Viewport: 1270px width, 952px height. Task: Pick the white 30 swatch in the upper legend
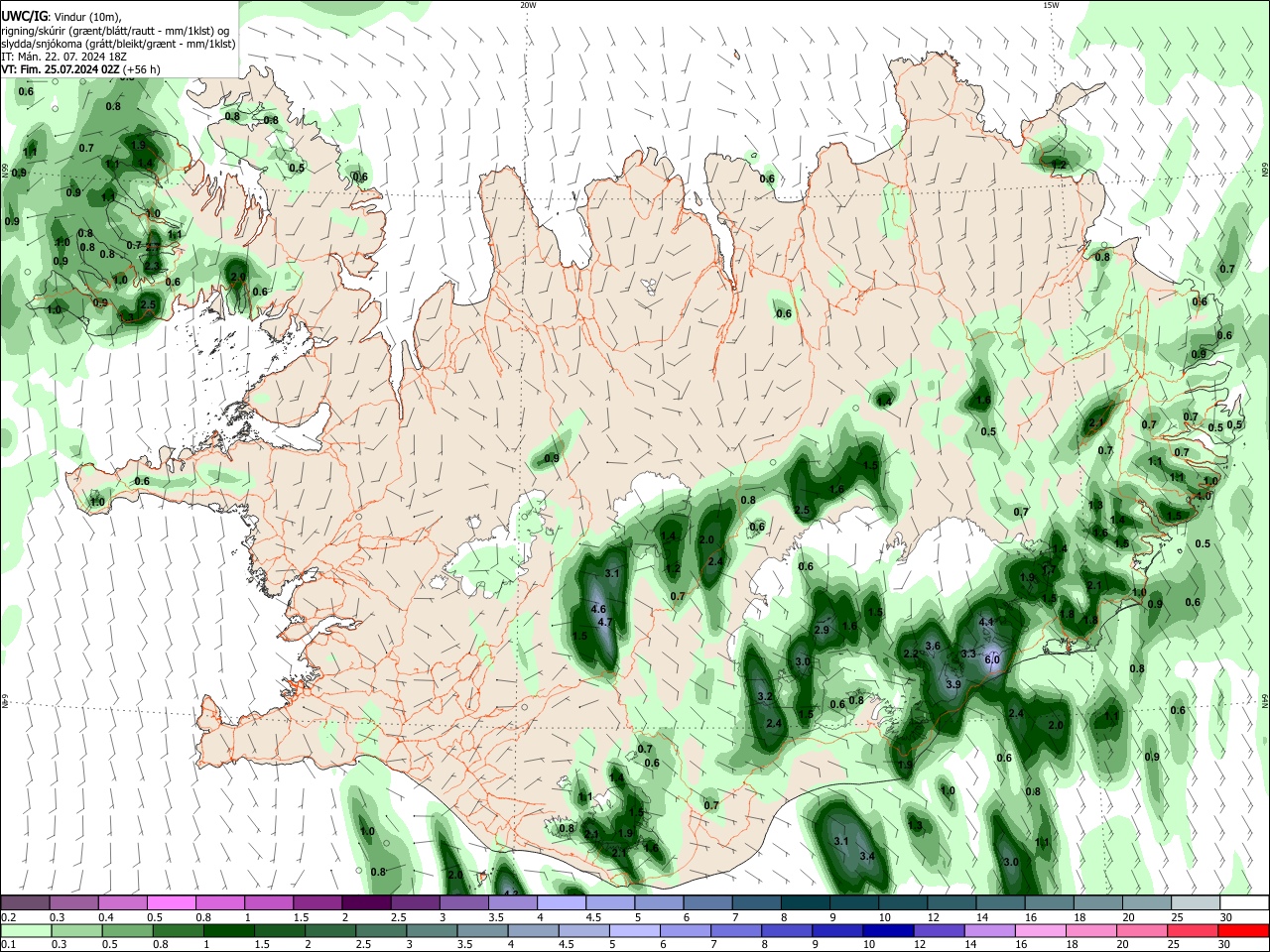pyautogui.click(x=1243, y=903)
